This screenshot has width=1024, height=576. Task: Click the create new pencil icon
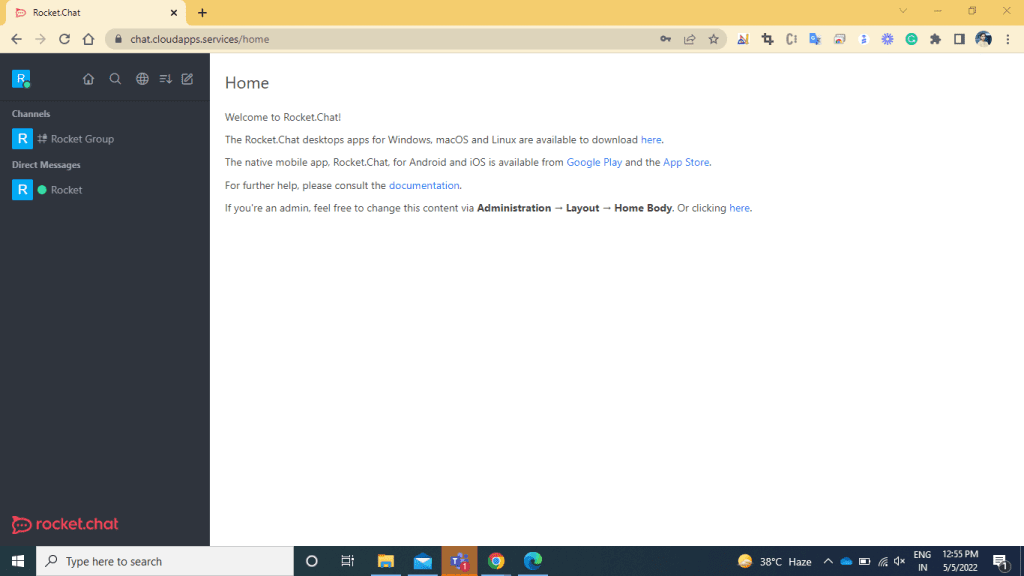coord(187,79)
